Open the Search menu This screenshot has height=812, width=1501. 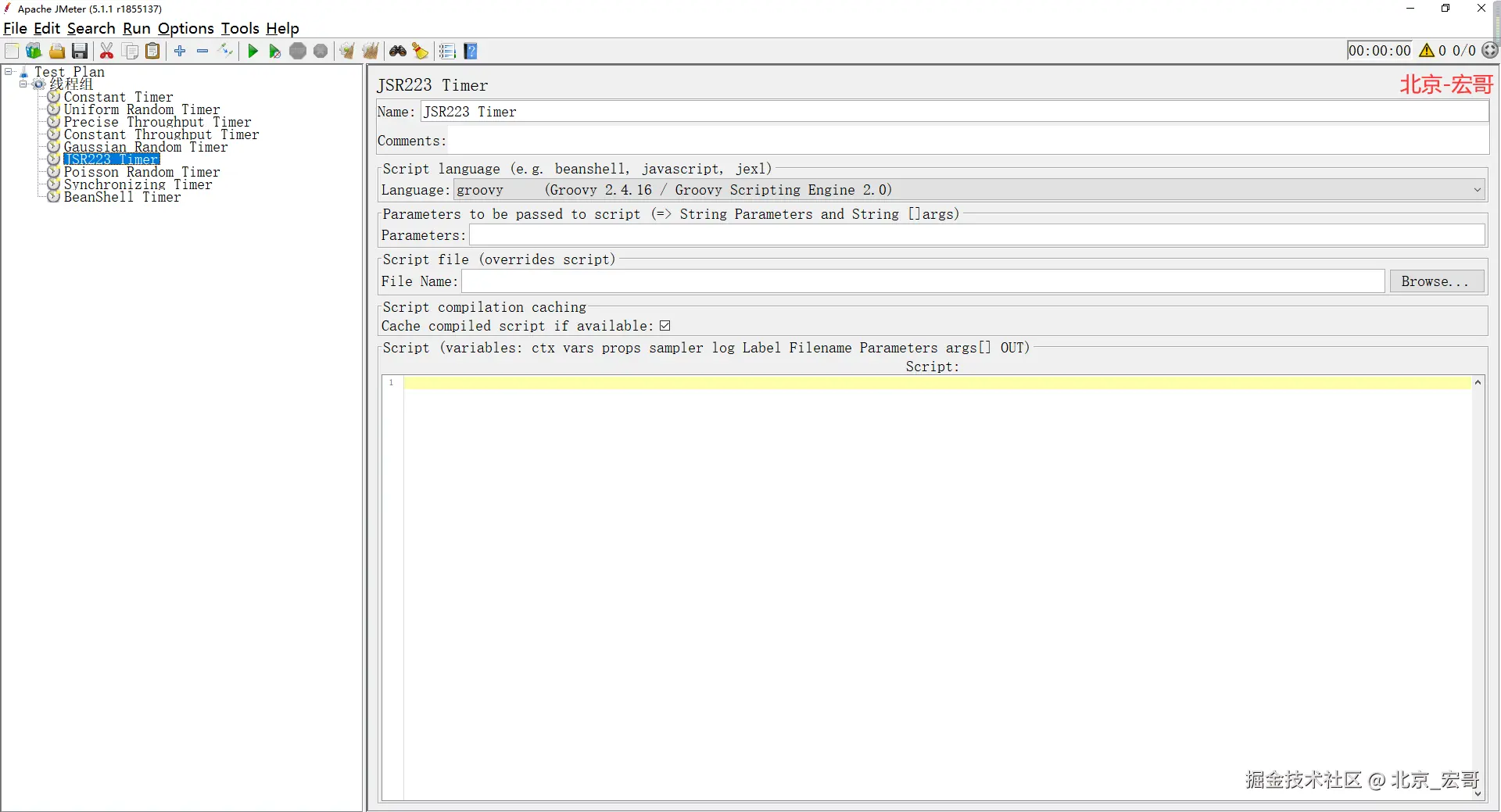pos(91,28)
